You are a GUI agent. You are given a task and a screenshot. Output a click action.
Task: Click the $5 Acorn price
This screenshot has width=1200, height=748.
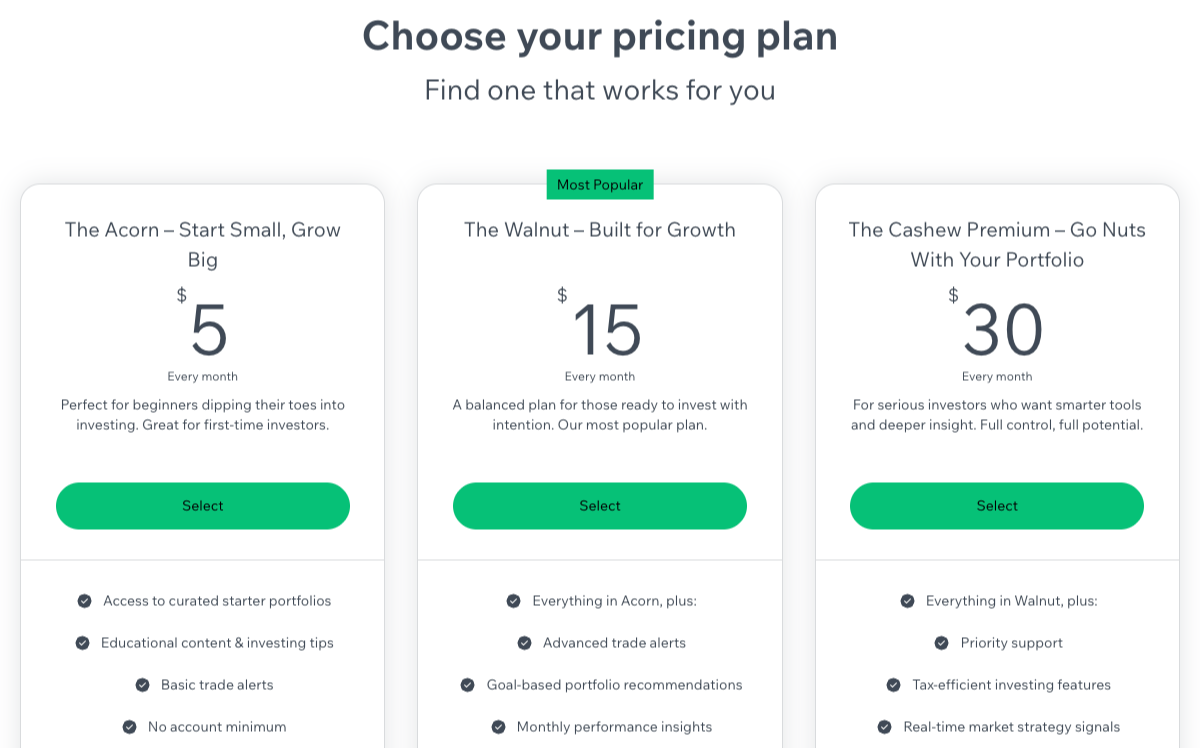(x=209, y=330)
